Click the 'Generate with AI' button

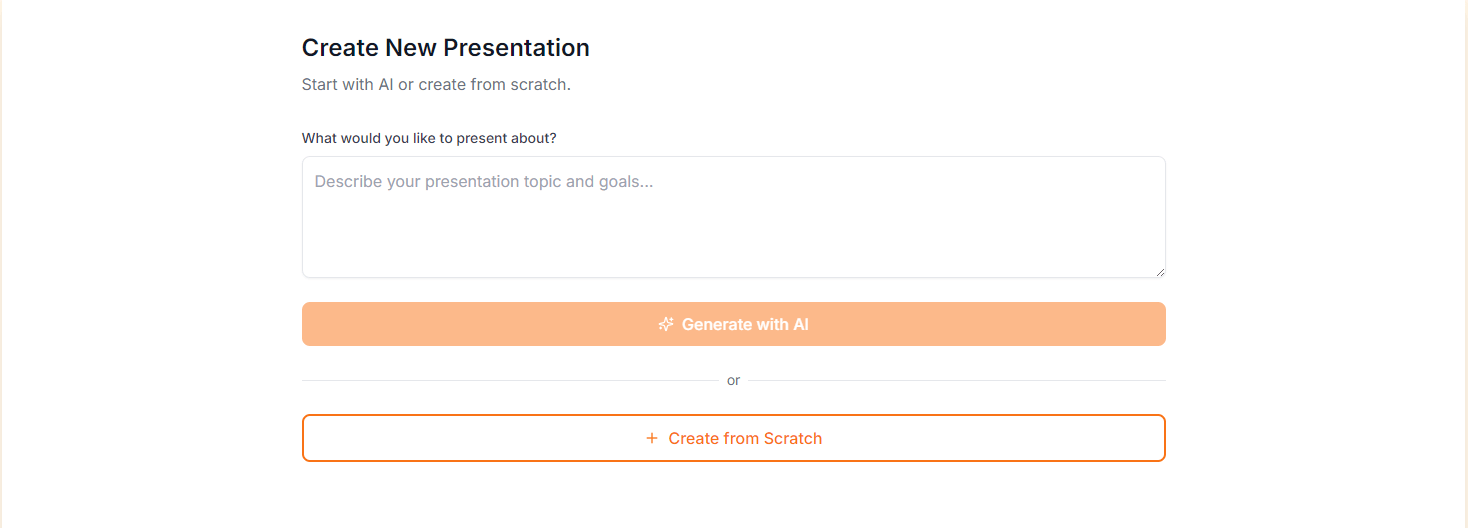tap(734, 324)
